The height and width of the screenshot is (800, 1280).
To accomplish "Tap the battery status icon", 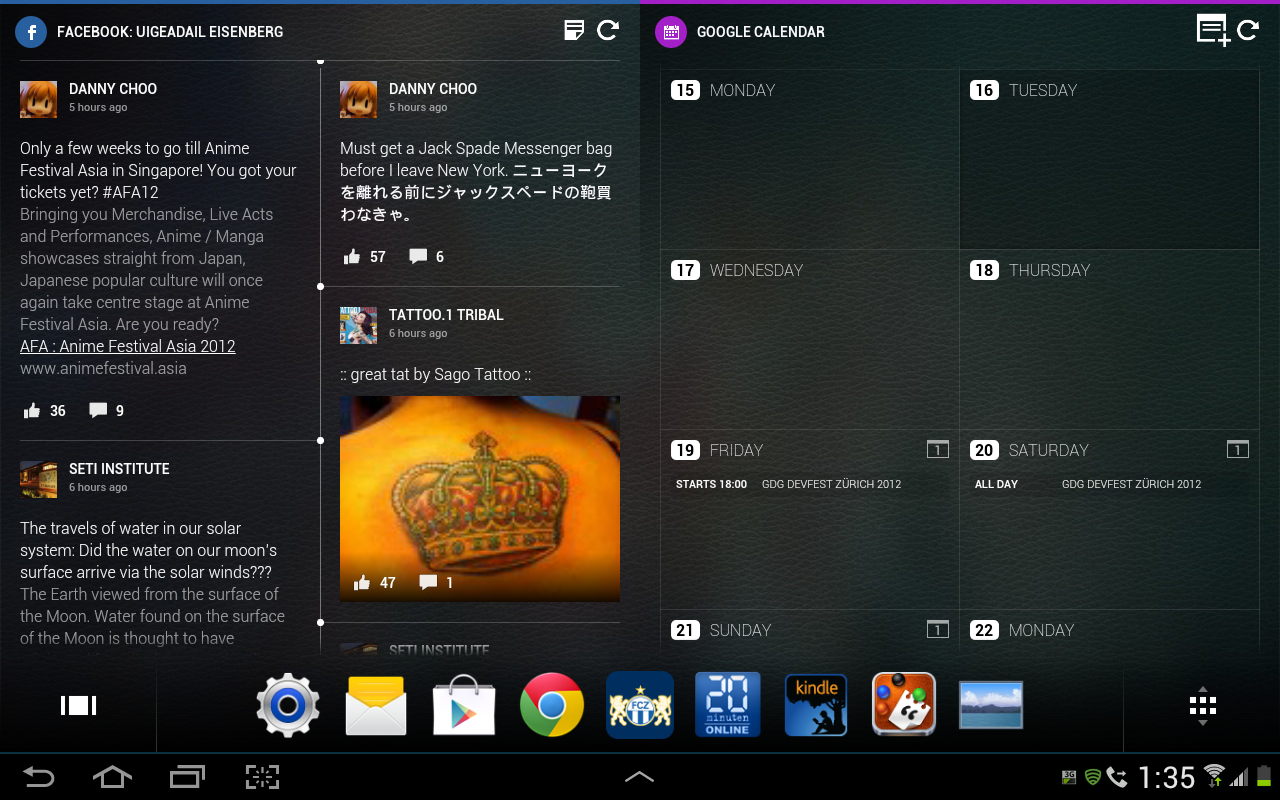I will [1264, 775].
